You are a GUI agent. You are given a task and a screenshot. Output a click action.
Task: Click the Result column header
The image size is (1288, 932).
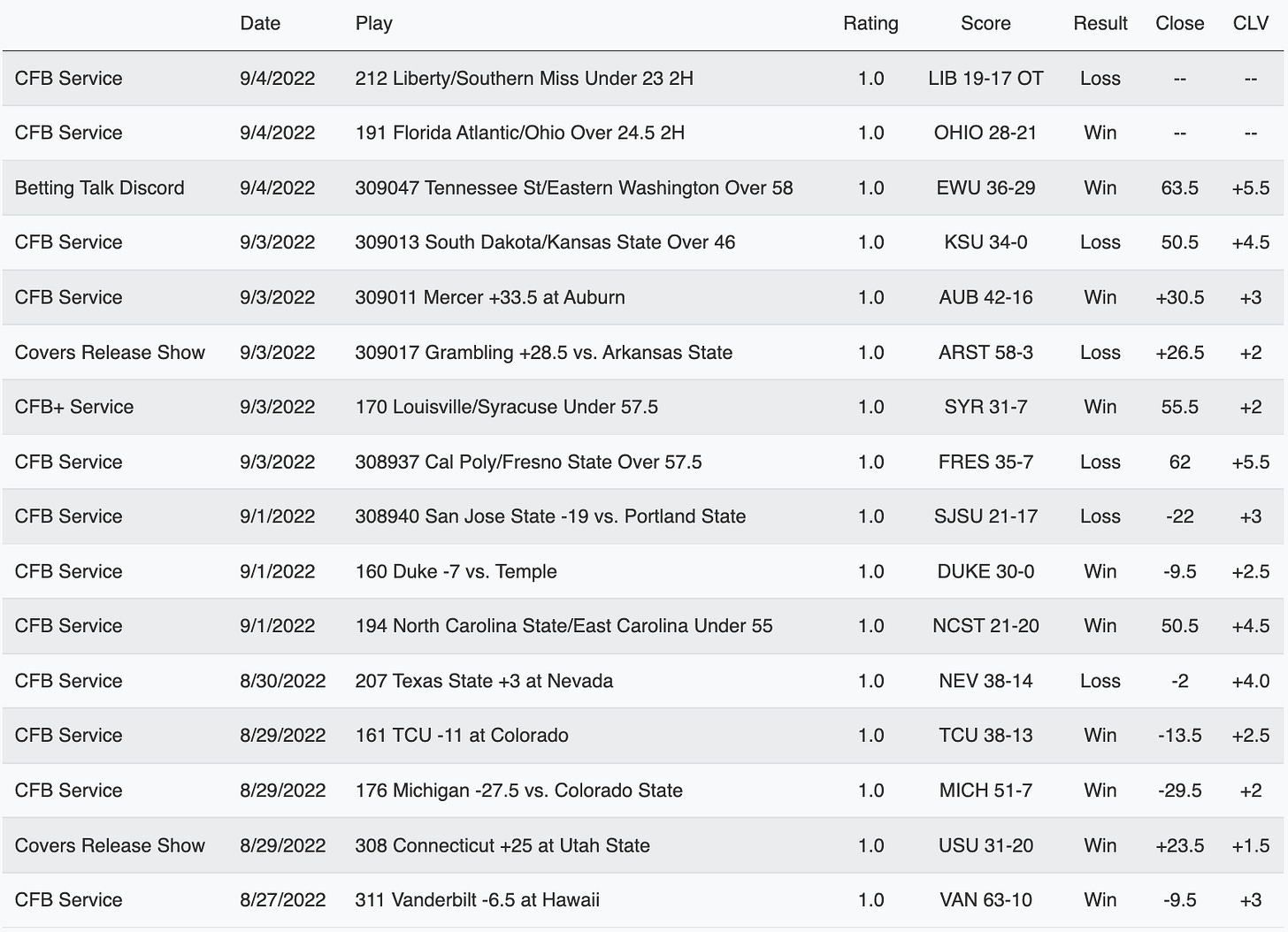(x=1100, y=24)
